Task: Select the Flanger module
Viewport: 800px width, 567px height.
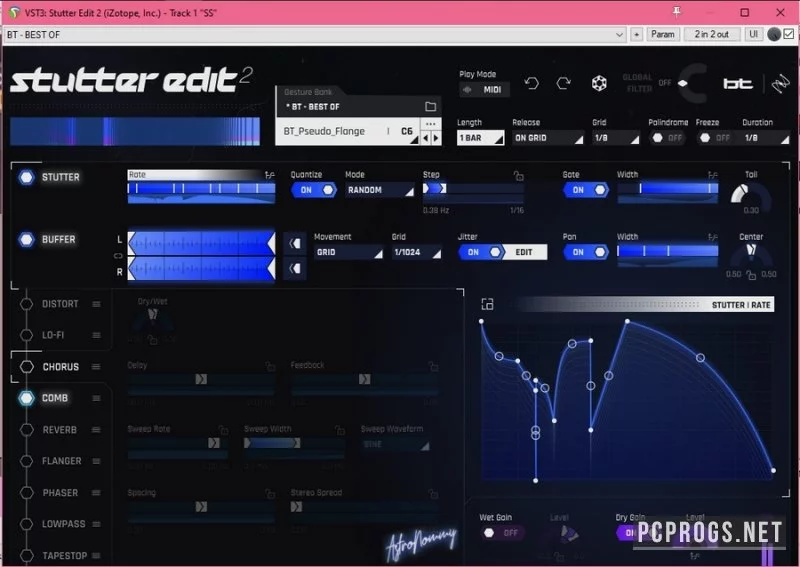Action: coord(62,461)
